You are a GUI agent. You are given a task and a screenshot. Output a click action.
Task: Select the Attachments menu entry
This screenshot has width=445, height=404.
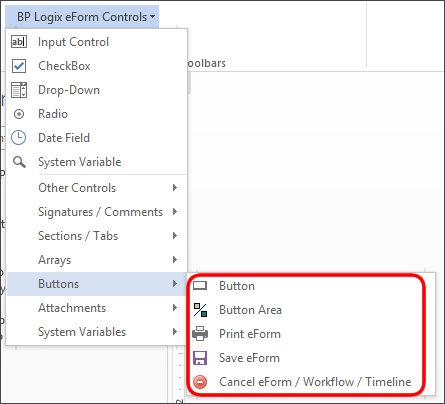coord(97,308)
